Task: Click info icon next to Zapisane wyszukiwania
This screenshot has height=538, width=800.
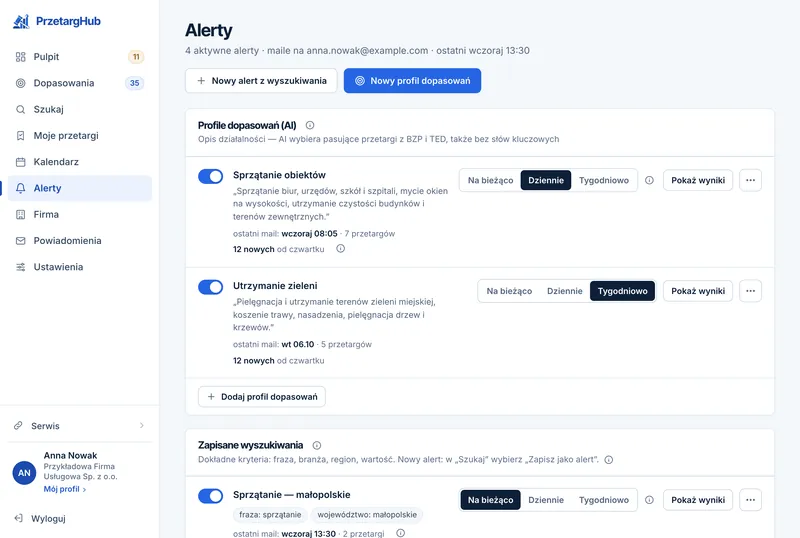Action: (316, 445)
